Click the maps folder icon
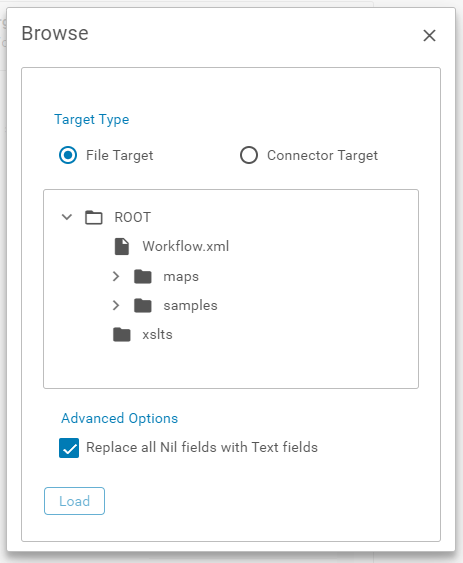Image resolution: width=463 pixels, height=563 pixels. pos(143,276)
